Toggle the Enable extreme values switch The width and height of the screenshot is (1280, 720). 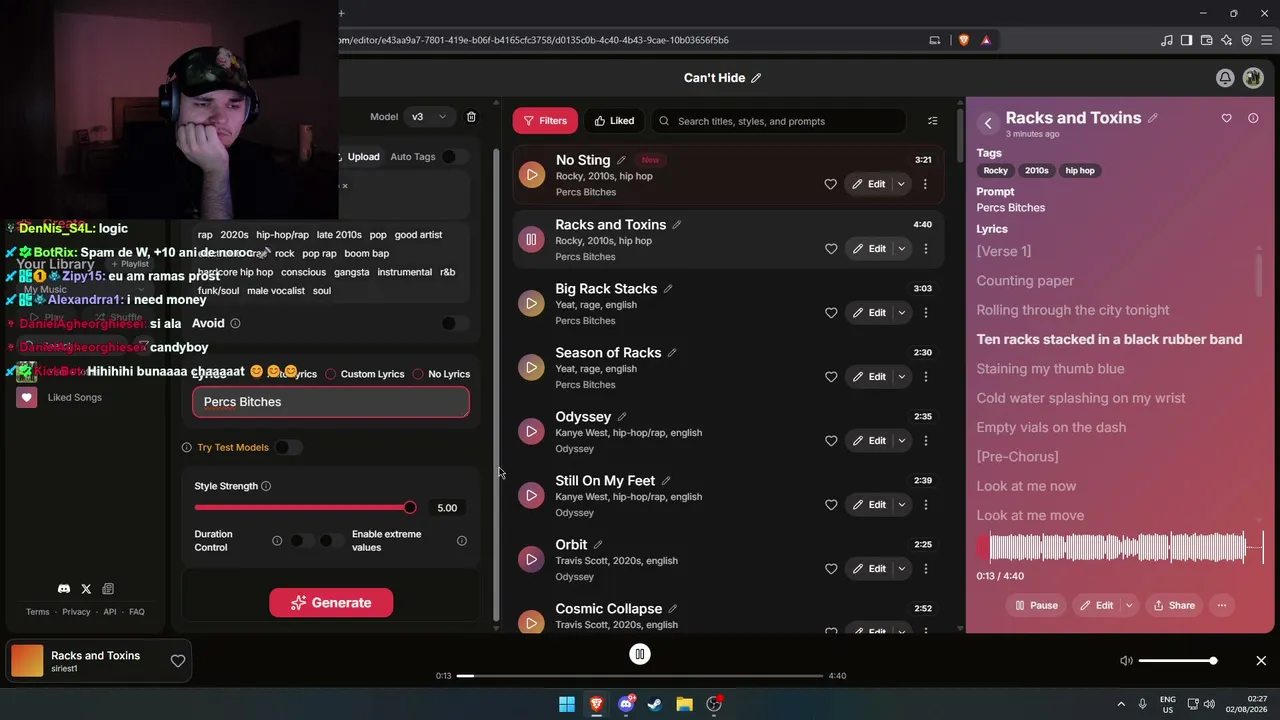point(332,541)
